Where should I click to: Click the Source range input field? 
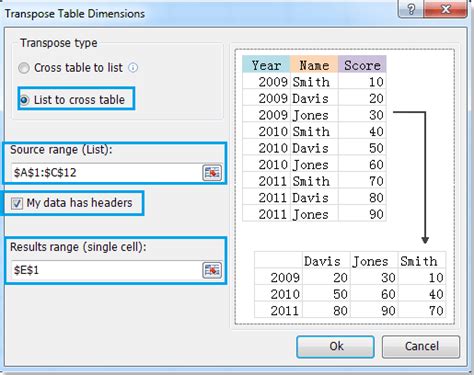107,173
